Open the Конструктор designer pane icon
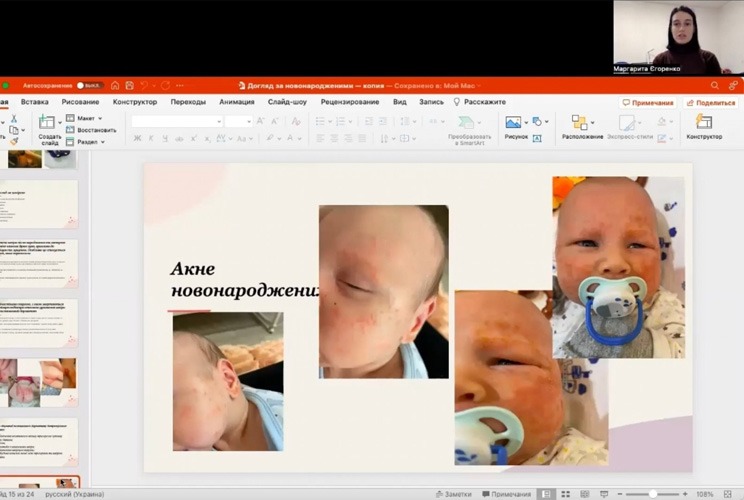744x500 pixels. [x=704, y=123]
